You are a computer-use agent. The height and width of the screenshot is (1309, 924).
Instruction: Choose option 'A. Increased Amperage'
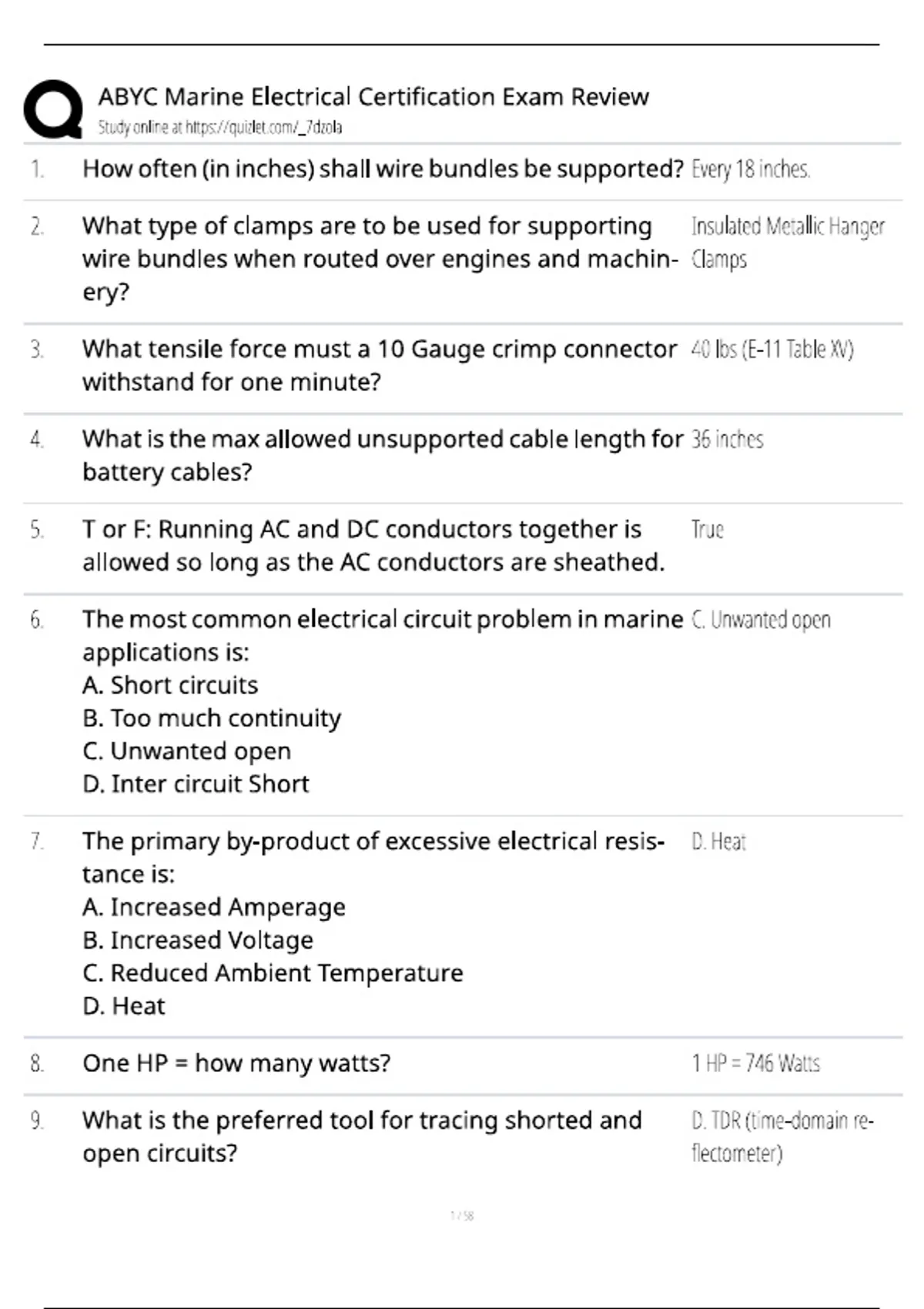214,908
